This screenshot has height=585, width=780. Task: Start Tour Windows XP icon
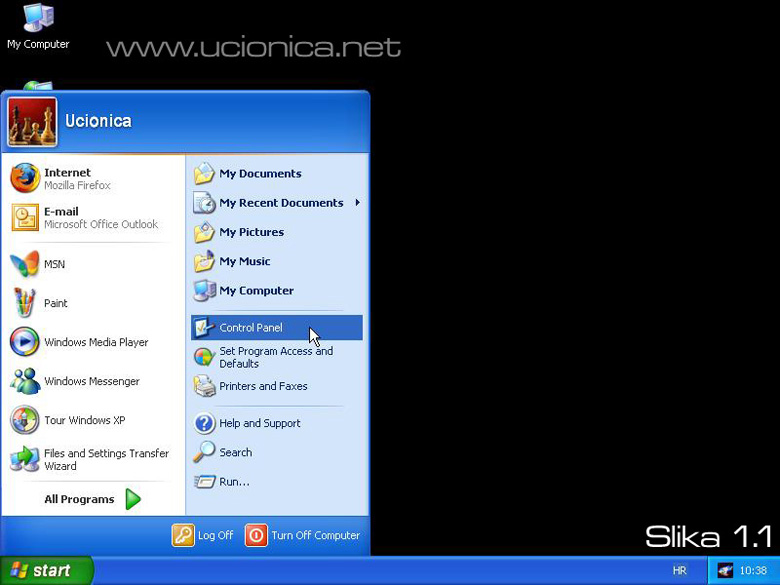(24, 420)
